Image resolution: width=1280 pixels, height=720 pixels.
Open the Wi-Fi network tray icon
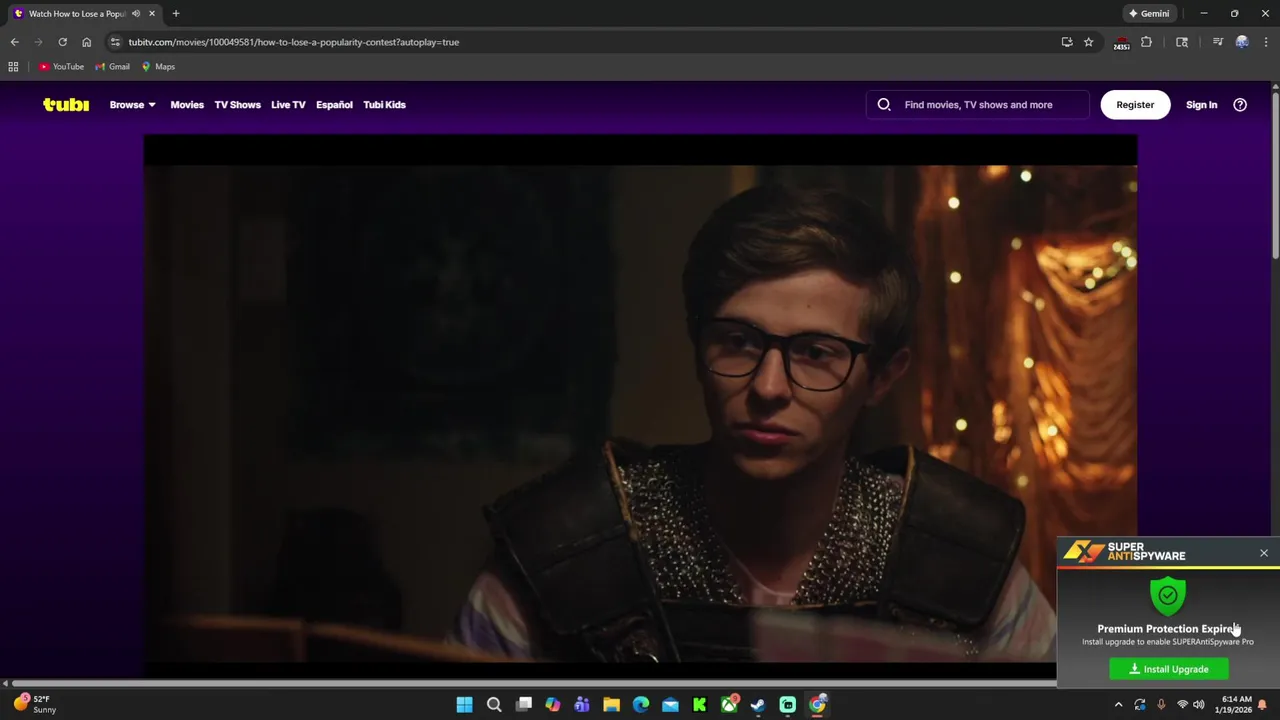click(x=1182, y=705)
